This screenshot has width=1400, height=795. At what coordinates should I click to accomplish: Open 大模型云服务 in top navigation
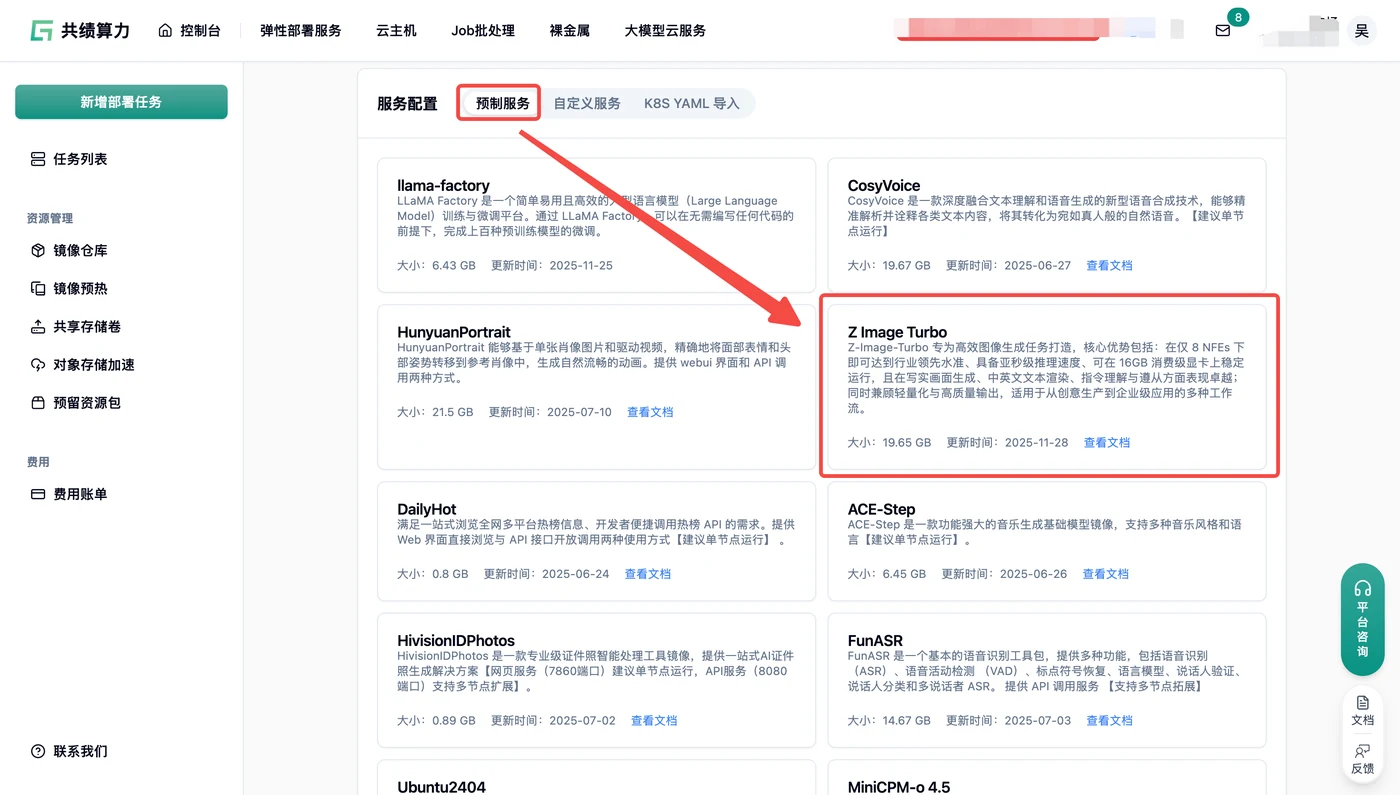665,30
